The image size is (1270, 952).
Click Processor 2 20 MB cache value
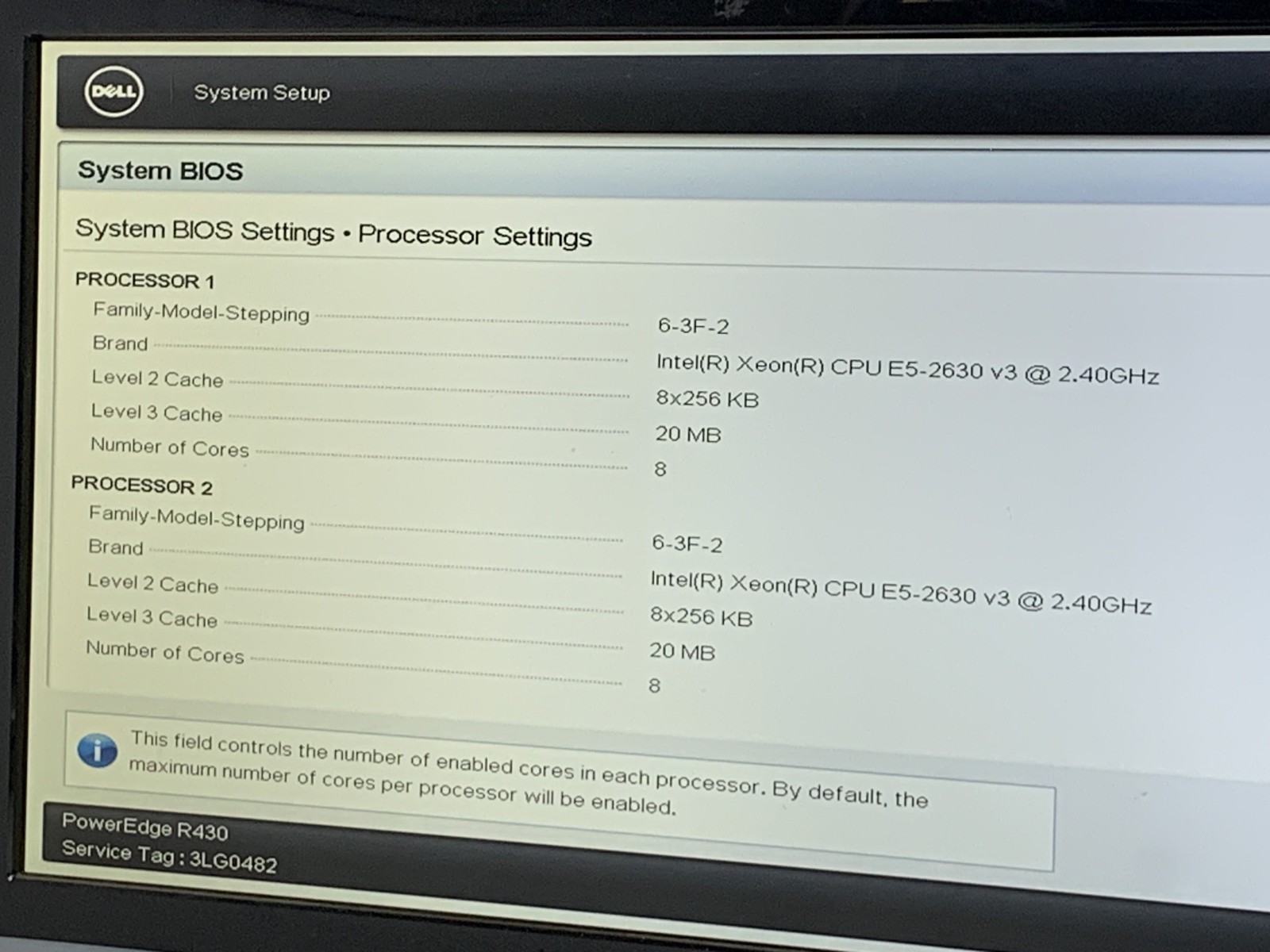683,651
